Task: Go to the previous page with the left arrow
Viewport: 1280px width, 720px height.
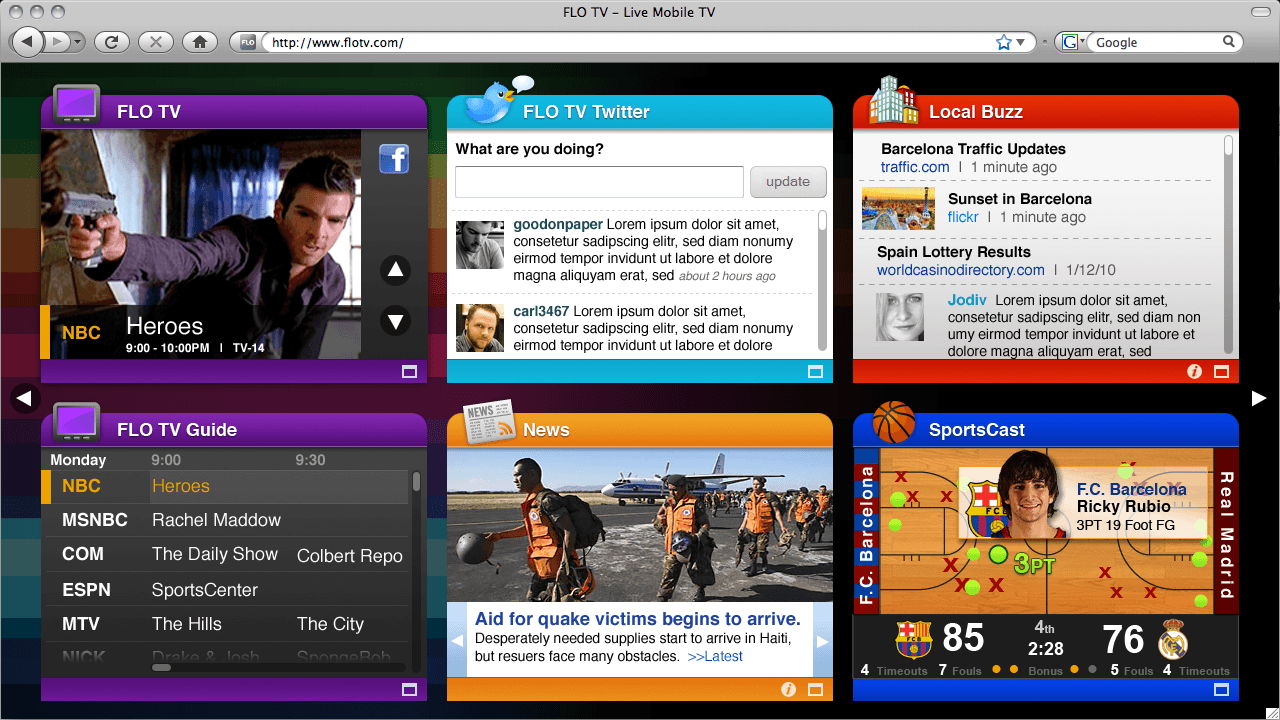Action: coord(24,399)
